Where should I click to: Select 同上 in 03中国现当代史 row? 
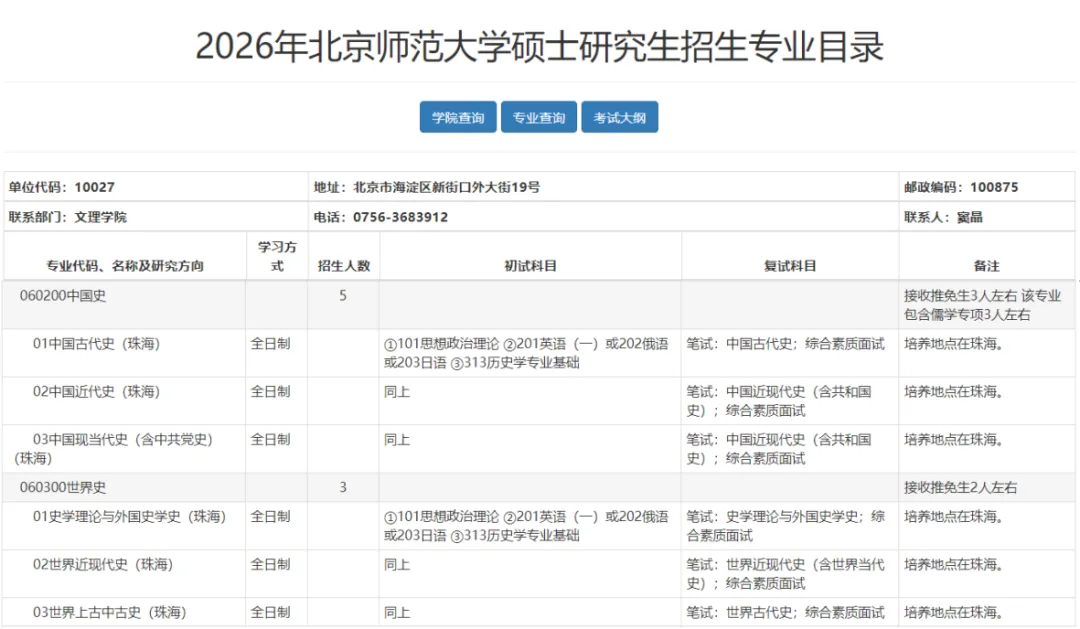[397, 440]
